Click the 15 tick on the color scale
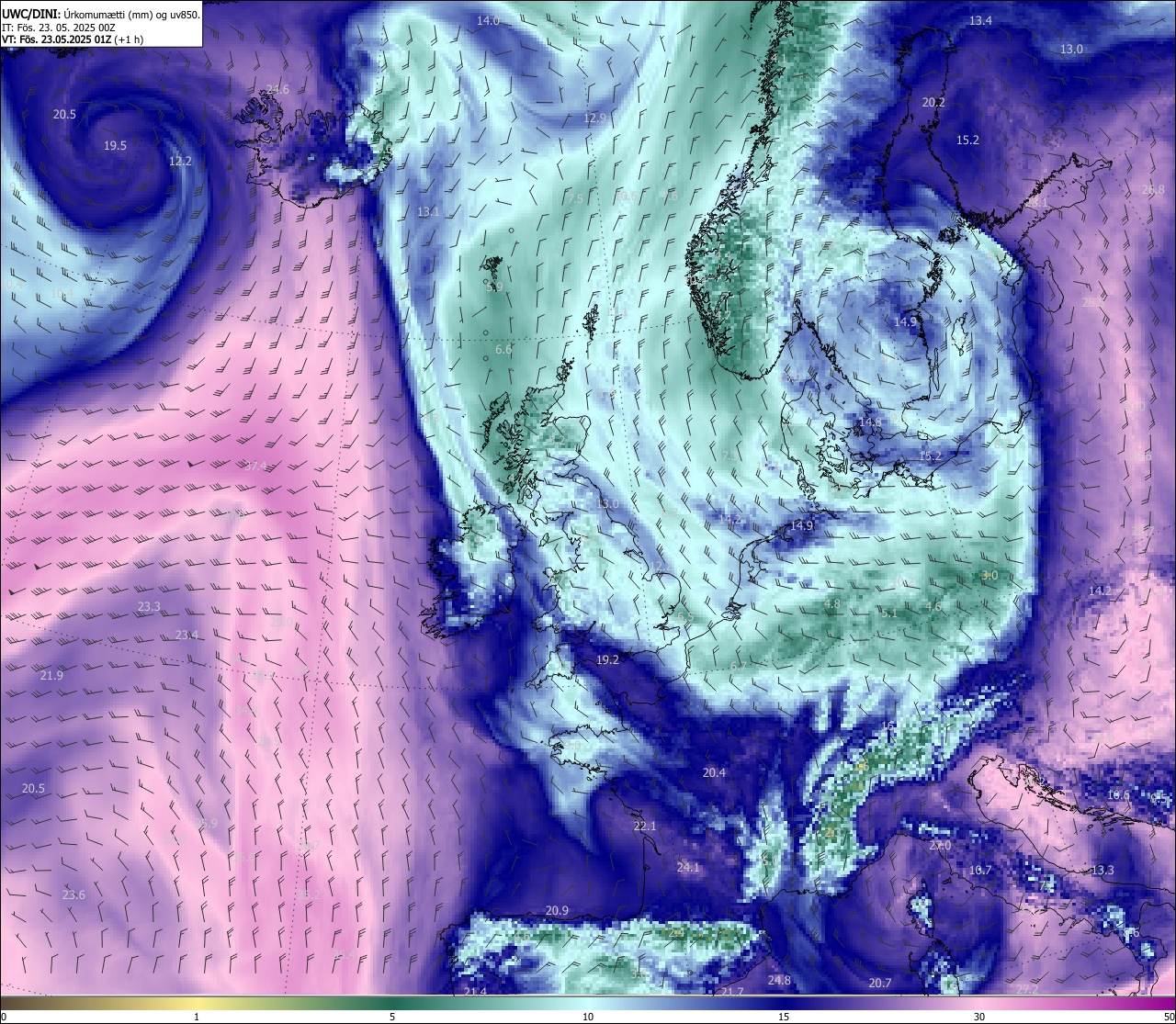1176x1024 pixels. click(x=784, y=1017)
